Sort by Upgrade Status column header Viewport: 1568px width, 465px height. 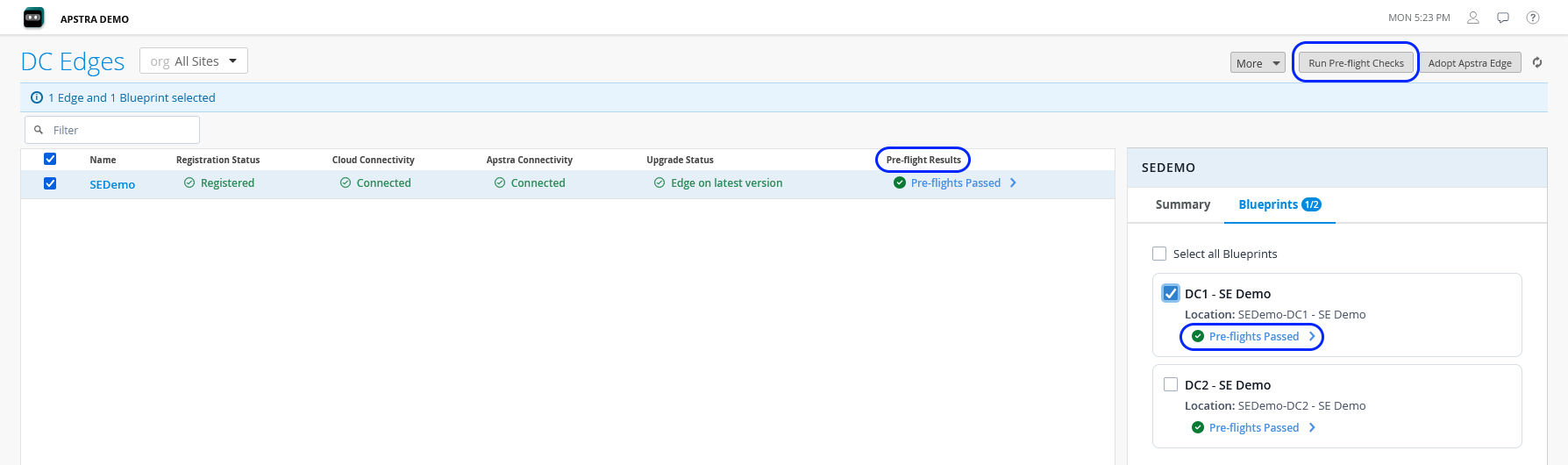680,160
